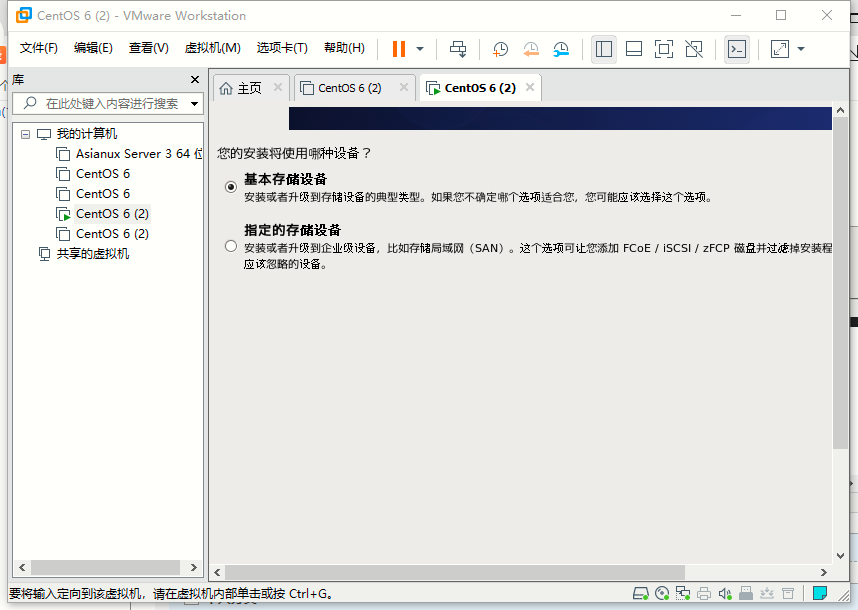Image resolution: width=858 pixels, height=610 pixels.
Task: Open the 文件(F) menu
Action: click(x=38, y=48)
